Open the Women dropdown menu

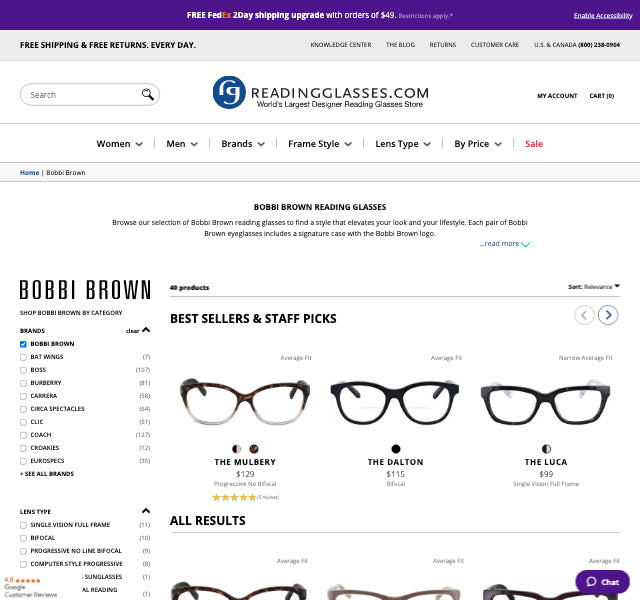(x=120, y=144)
